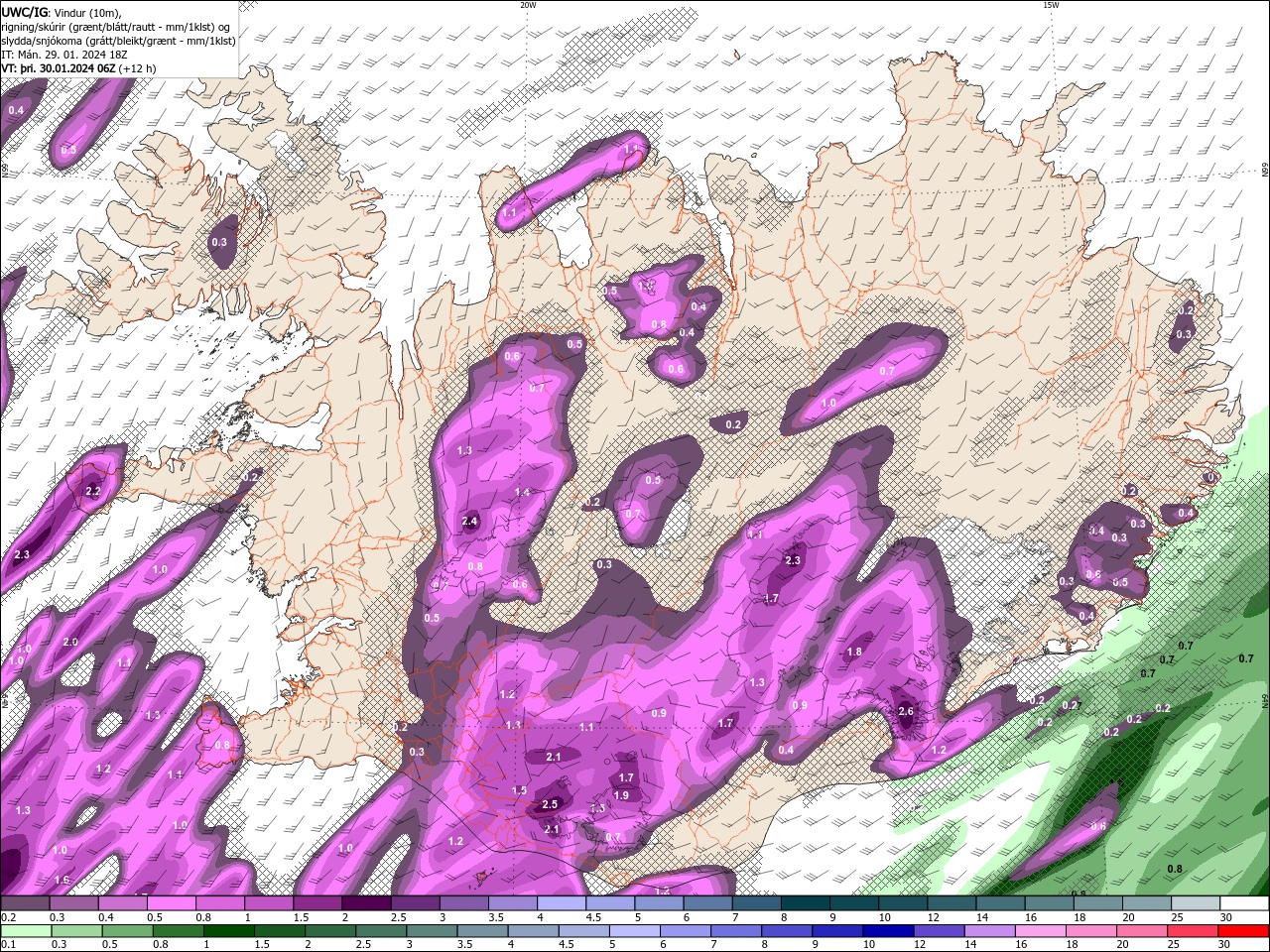Click lower legend red-pink swatch labeled 25
Image resolution: width=1270 pixels, height=952 pixels.
click(1191, 931)
